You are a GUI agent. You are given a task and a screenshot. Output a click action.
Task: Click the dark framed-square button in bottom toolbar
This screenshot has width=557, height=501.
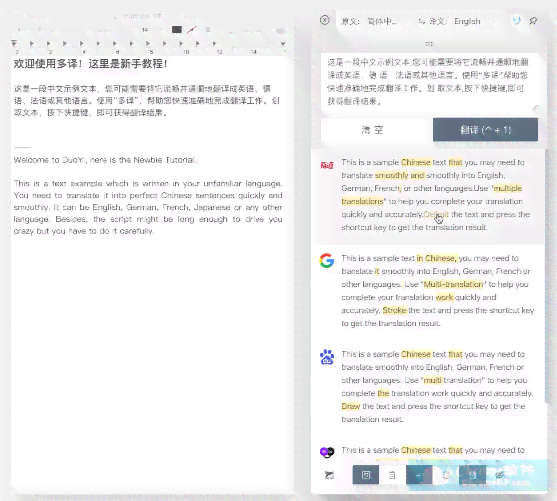[x=366, y=475]
